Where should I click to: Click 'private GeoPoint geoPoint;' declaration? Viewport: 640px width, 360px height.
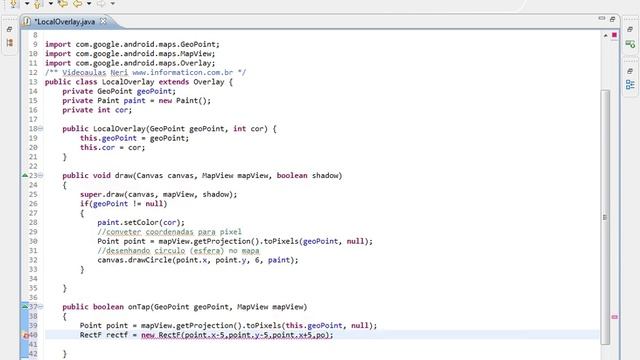point(119,91)
